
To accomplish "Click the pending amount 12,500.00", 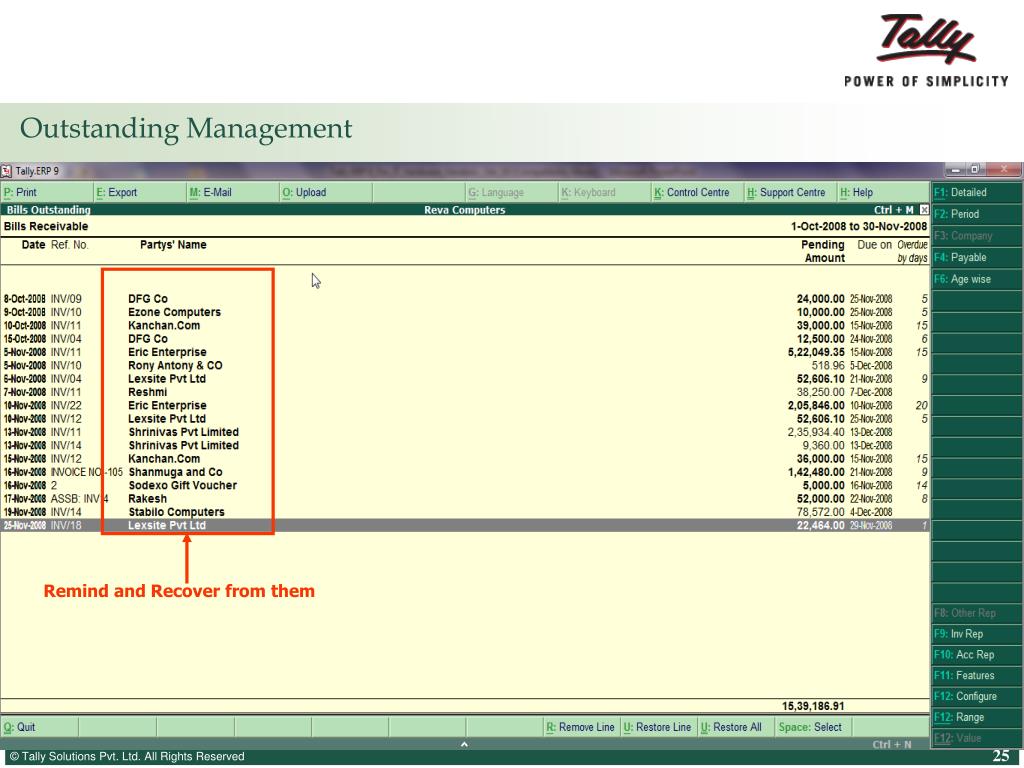I will [x=820, y=339].
